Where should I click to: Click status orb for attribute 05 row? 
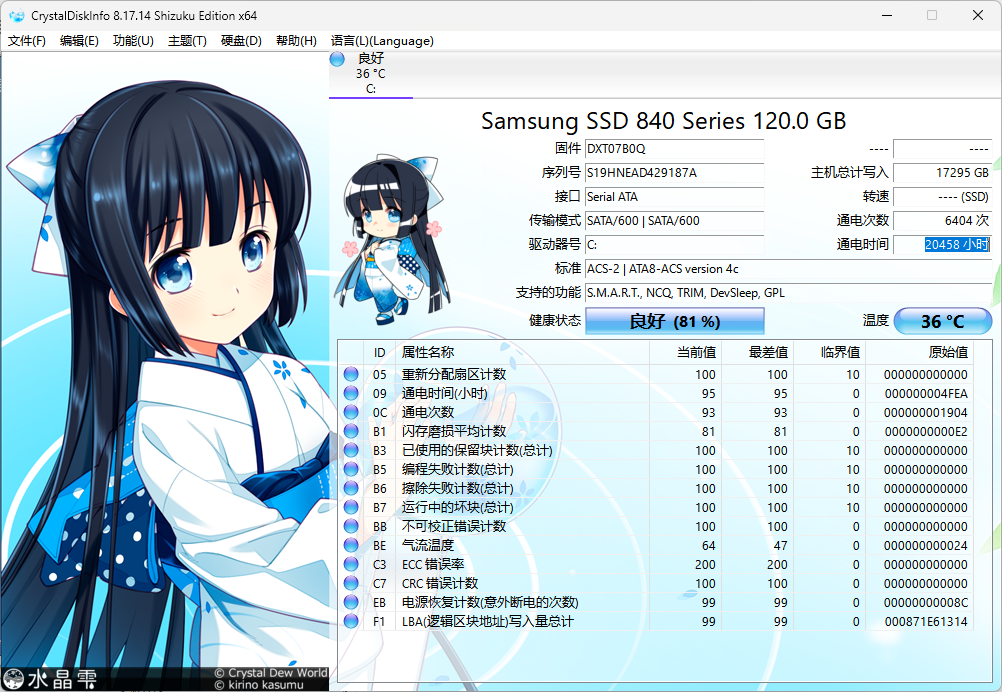[x=351, y=374]
